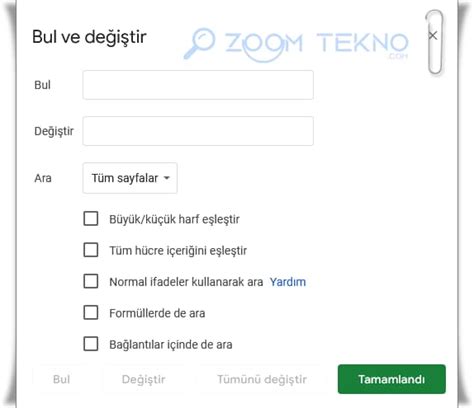
Task: Enable Büyük/küçük harf eşleştir checkbox
Action: click(91, 219)
